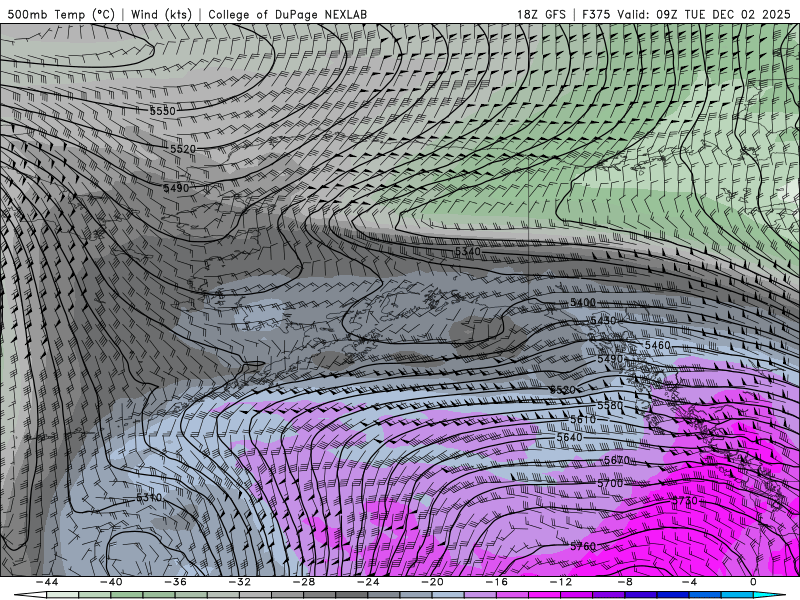Pick the light green swatch below the -44 label

point(63,595)
